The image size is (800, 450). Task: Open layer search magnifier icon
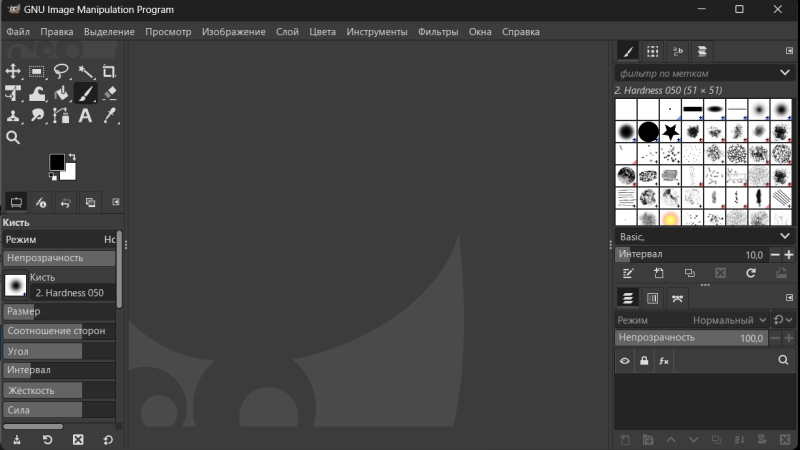coord(783,360)
